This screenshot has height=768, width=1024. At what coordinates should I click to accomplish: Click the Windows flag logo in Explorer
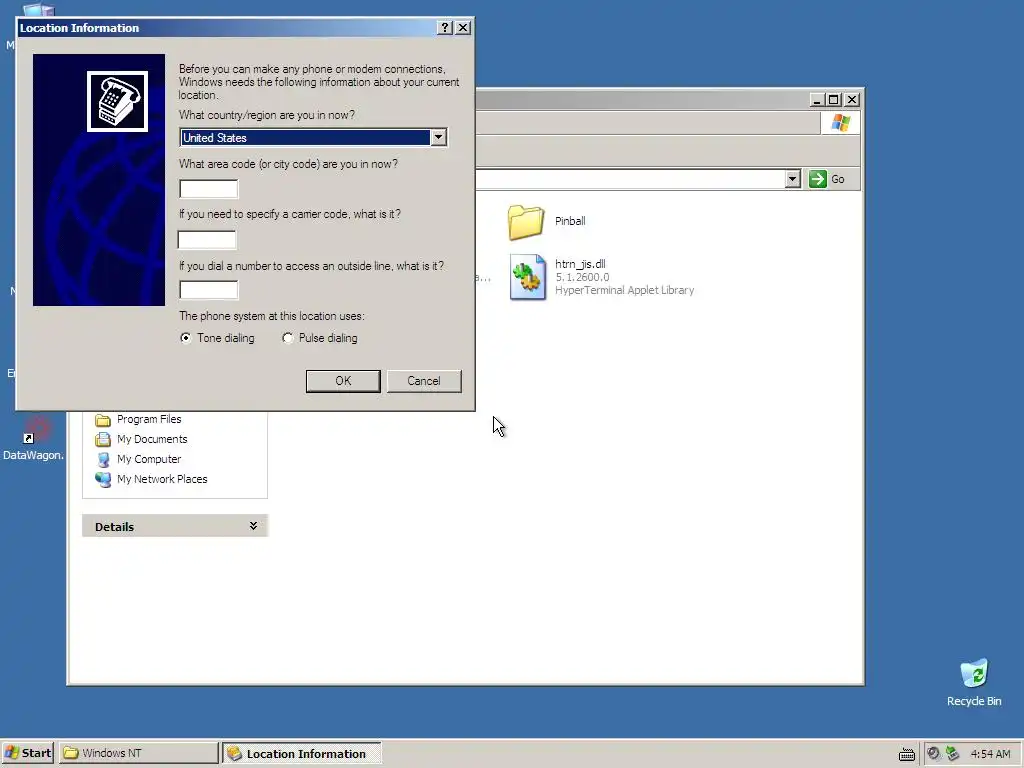point(840,123)
